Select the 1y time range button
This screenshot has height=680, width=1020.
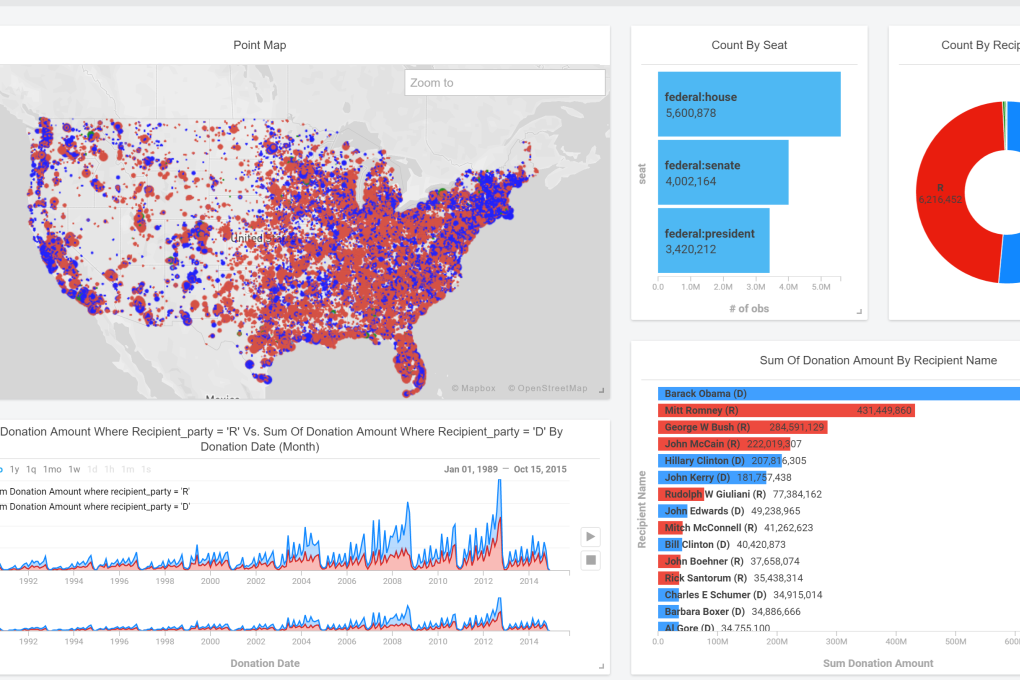tap(13, 469)
